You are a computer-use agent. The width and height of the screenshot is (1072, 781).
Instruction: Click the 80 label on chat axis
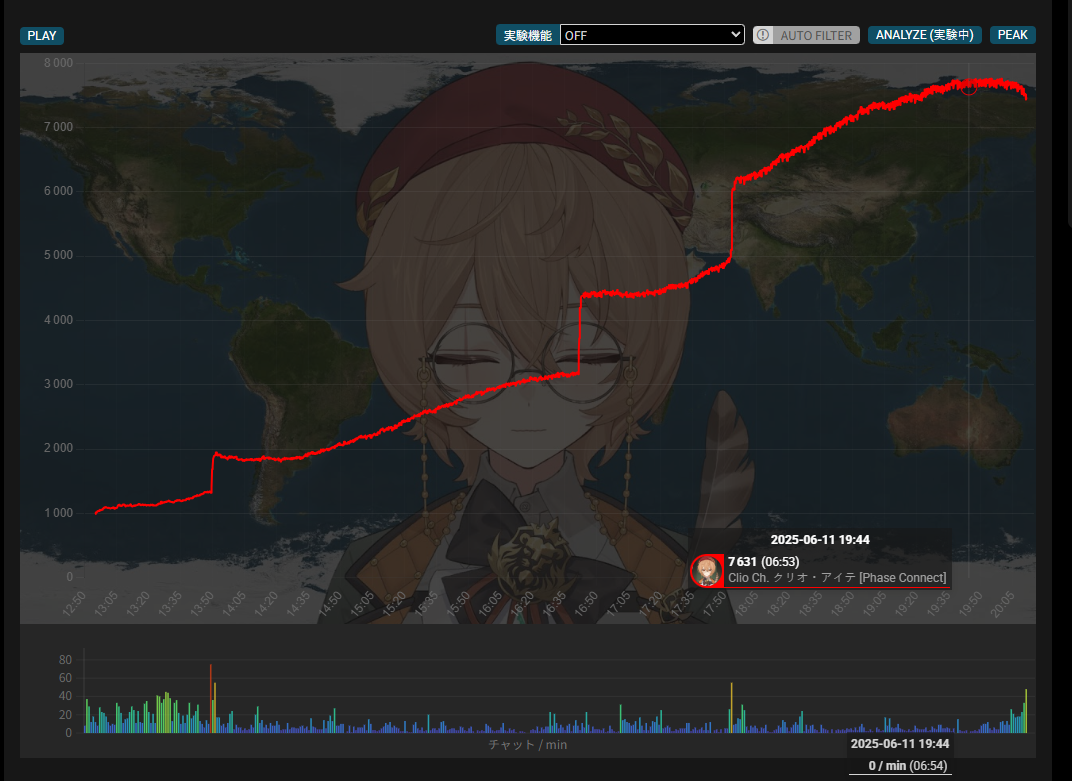click(x=65, y=660)
